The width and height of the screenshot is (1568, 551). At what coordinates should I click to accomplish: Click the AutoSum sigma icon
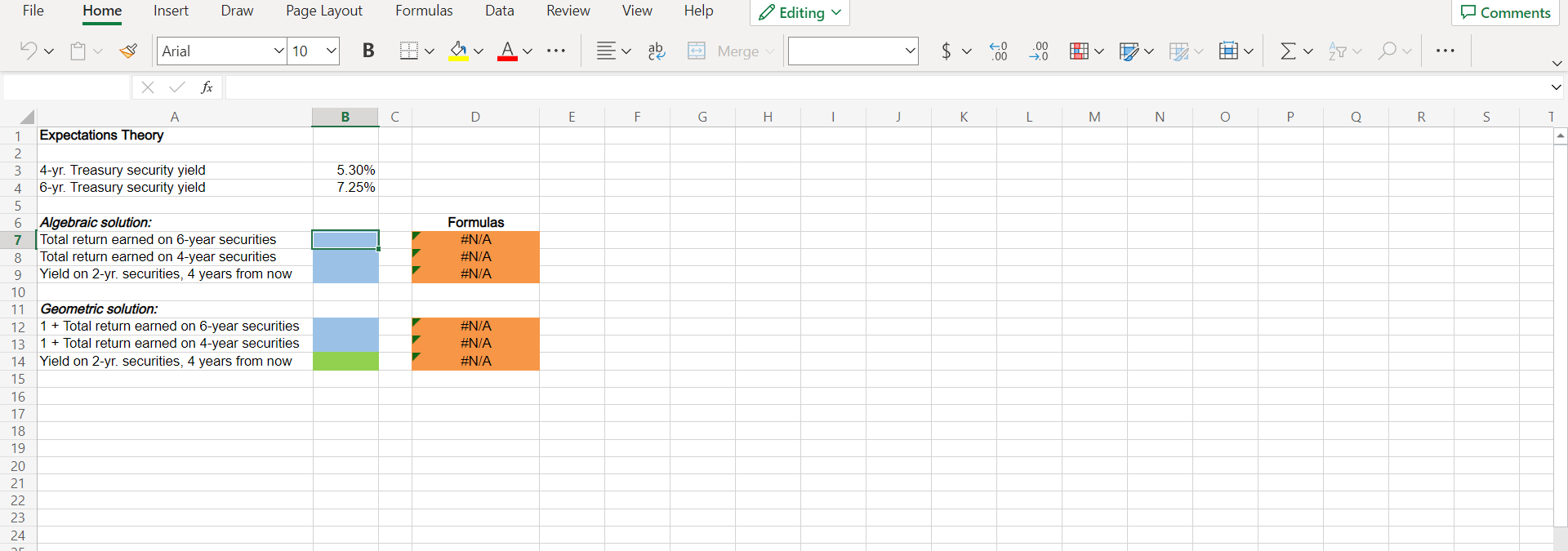pyautogui.click(x=1288, y=51)
